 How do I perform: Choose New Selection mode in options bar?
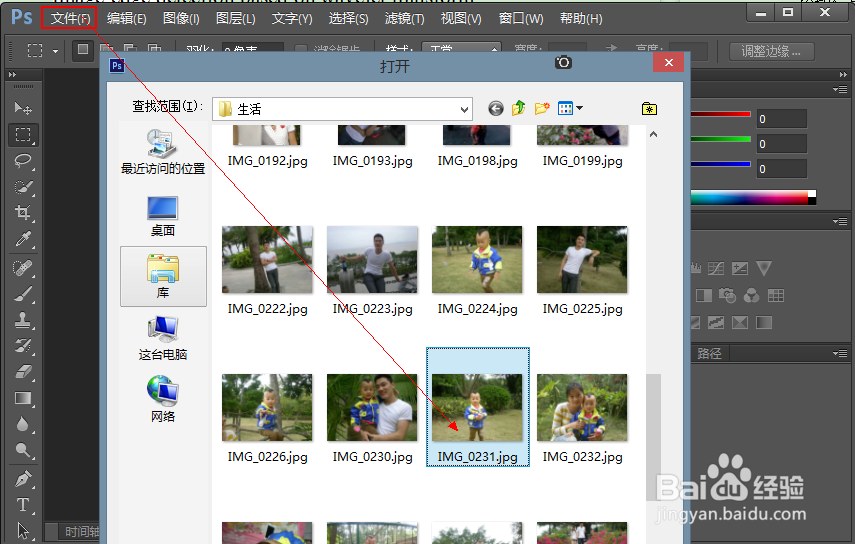coord(83,50)
